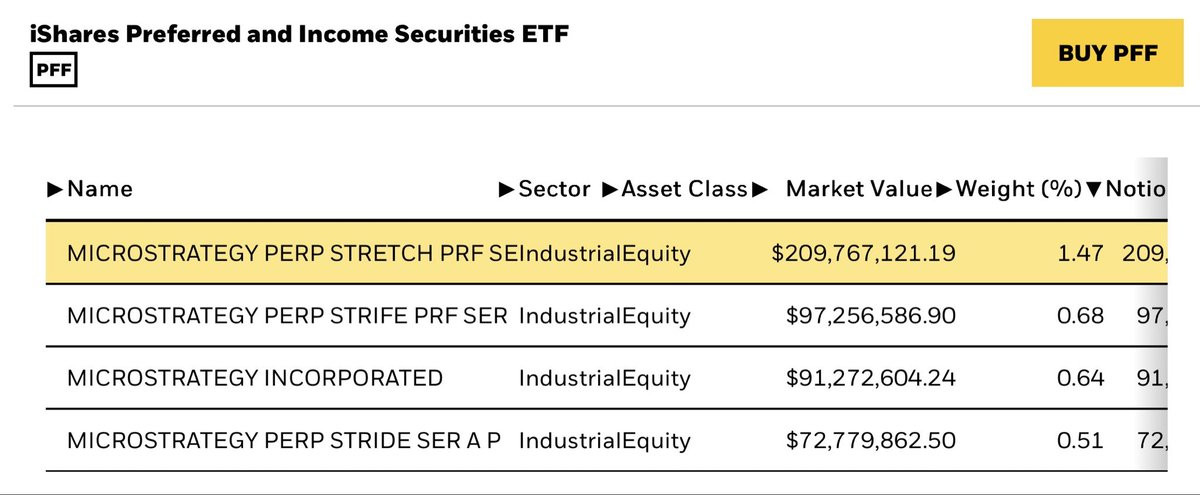The width and height of the screenshot is (1200, 495).
Task: Sort by Market Value arrow icon
Action: click(759, 189)
